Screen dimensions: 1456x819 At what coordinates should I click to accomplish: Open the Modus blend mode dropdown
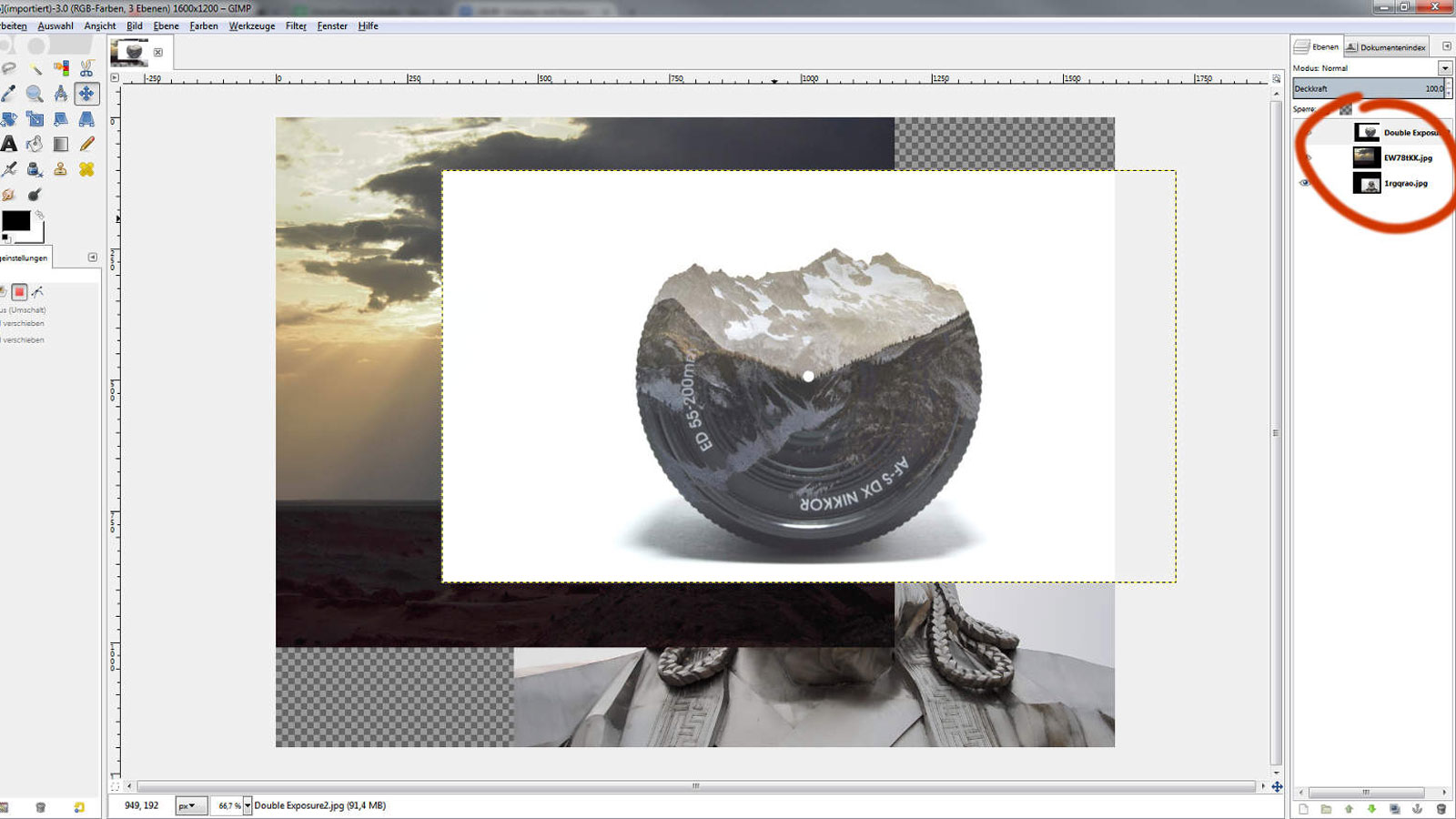coord(1445,68)
